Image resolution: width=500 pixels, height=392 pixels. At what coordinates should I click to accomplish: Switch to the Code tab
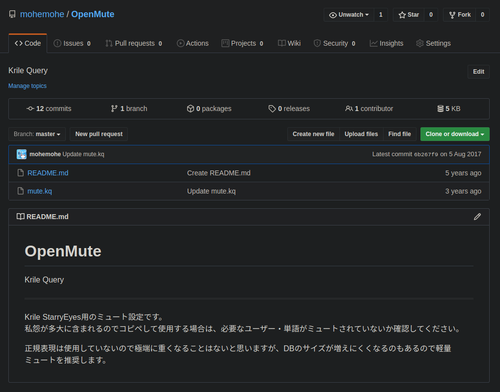28,43
